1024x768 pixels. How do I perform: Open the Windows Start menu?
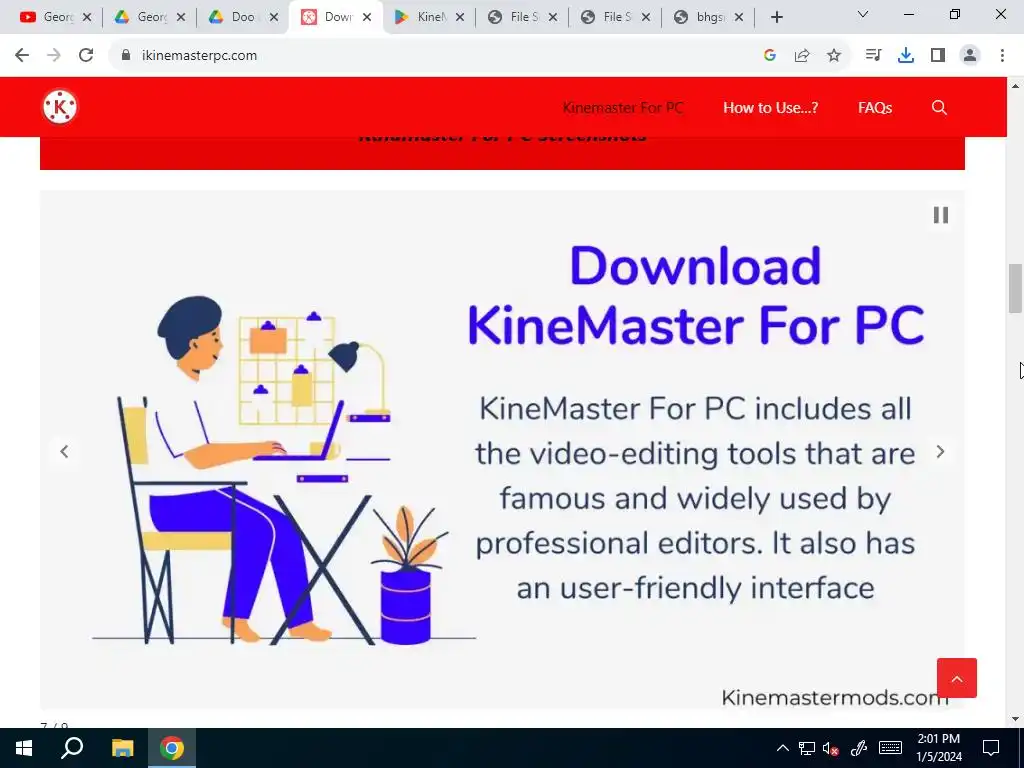24,748
